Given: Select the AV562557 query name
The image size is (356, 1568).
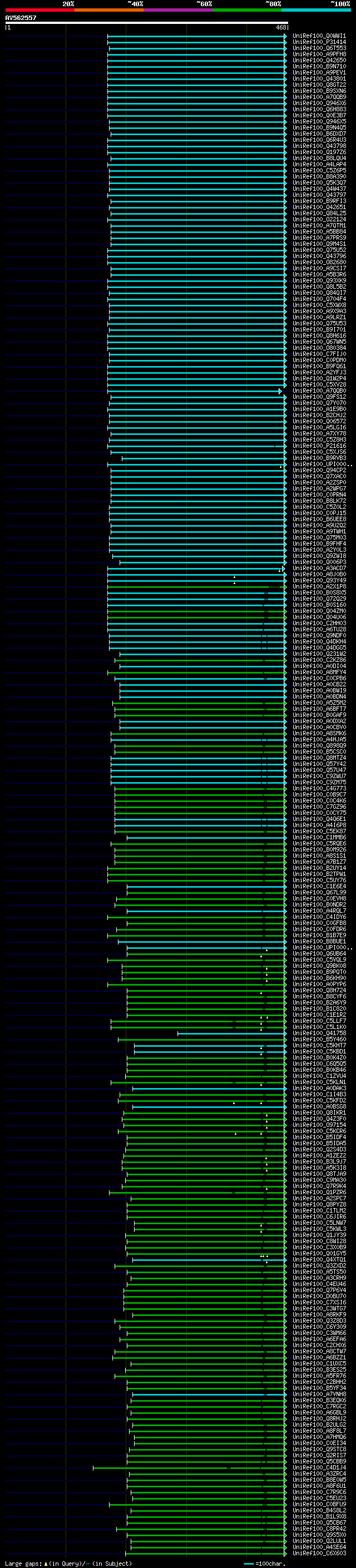Looking at the screenshot, I should pos(21,18).
